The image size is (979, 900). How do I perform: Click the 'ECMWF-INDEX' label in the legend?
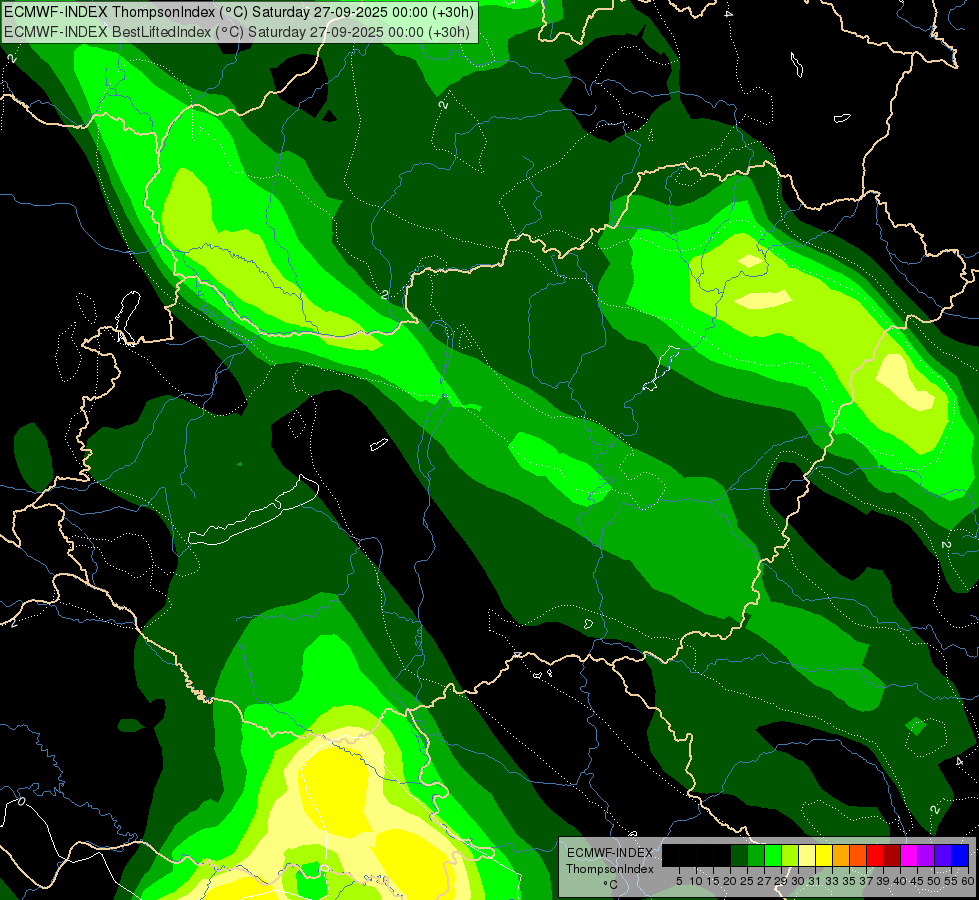610,853
